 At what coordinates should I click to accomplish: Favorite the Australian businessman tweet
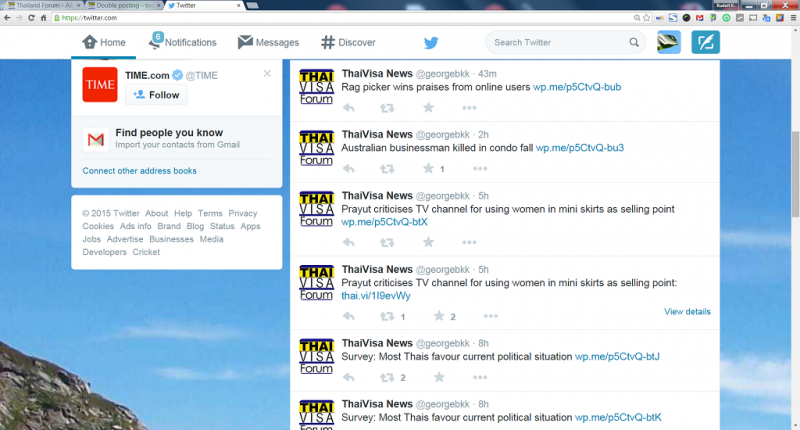(x=429, y=168)
